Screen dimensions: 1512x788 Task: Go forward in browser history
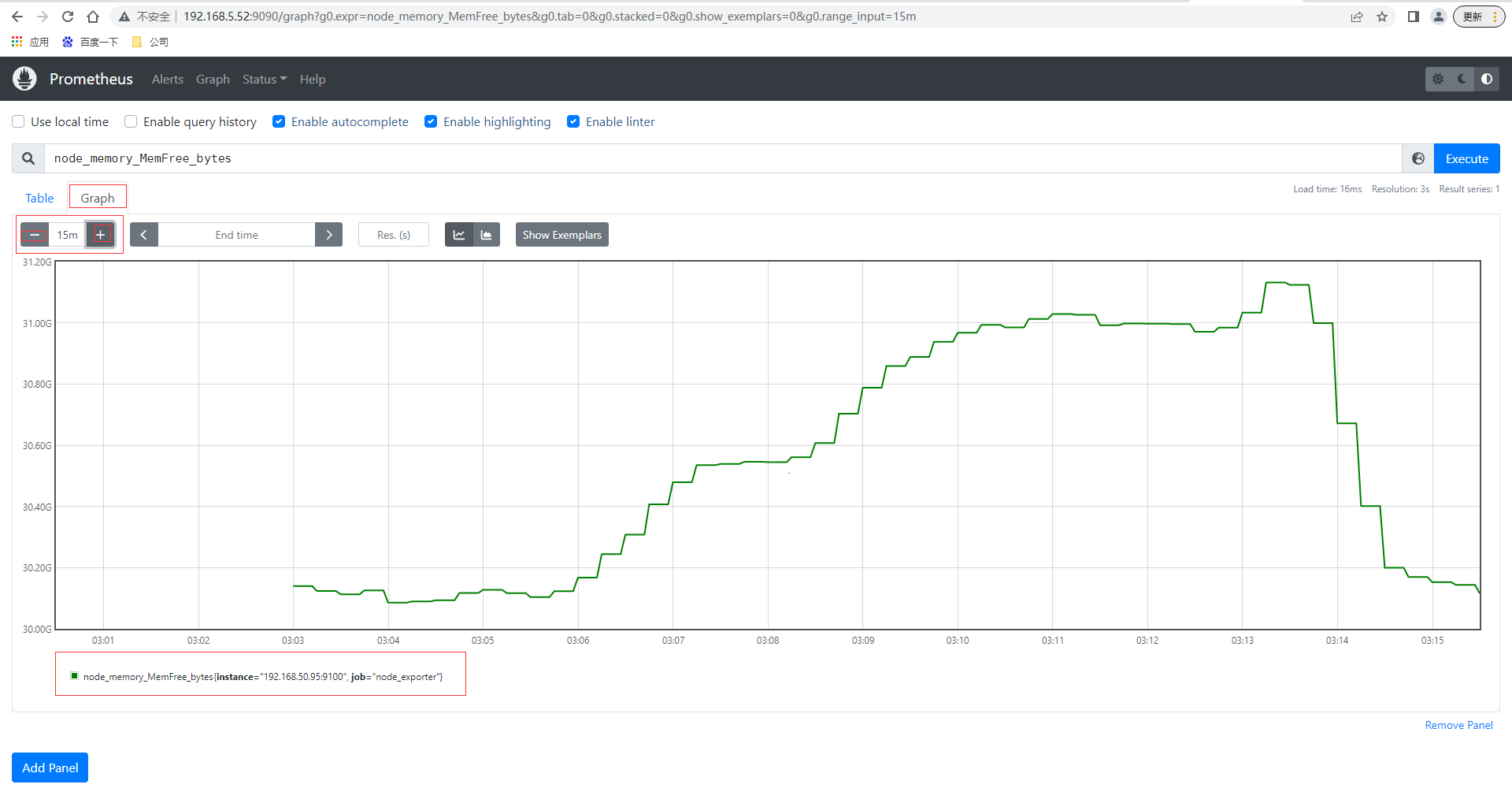click(x=43, y=17)
